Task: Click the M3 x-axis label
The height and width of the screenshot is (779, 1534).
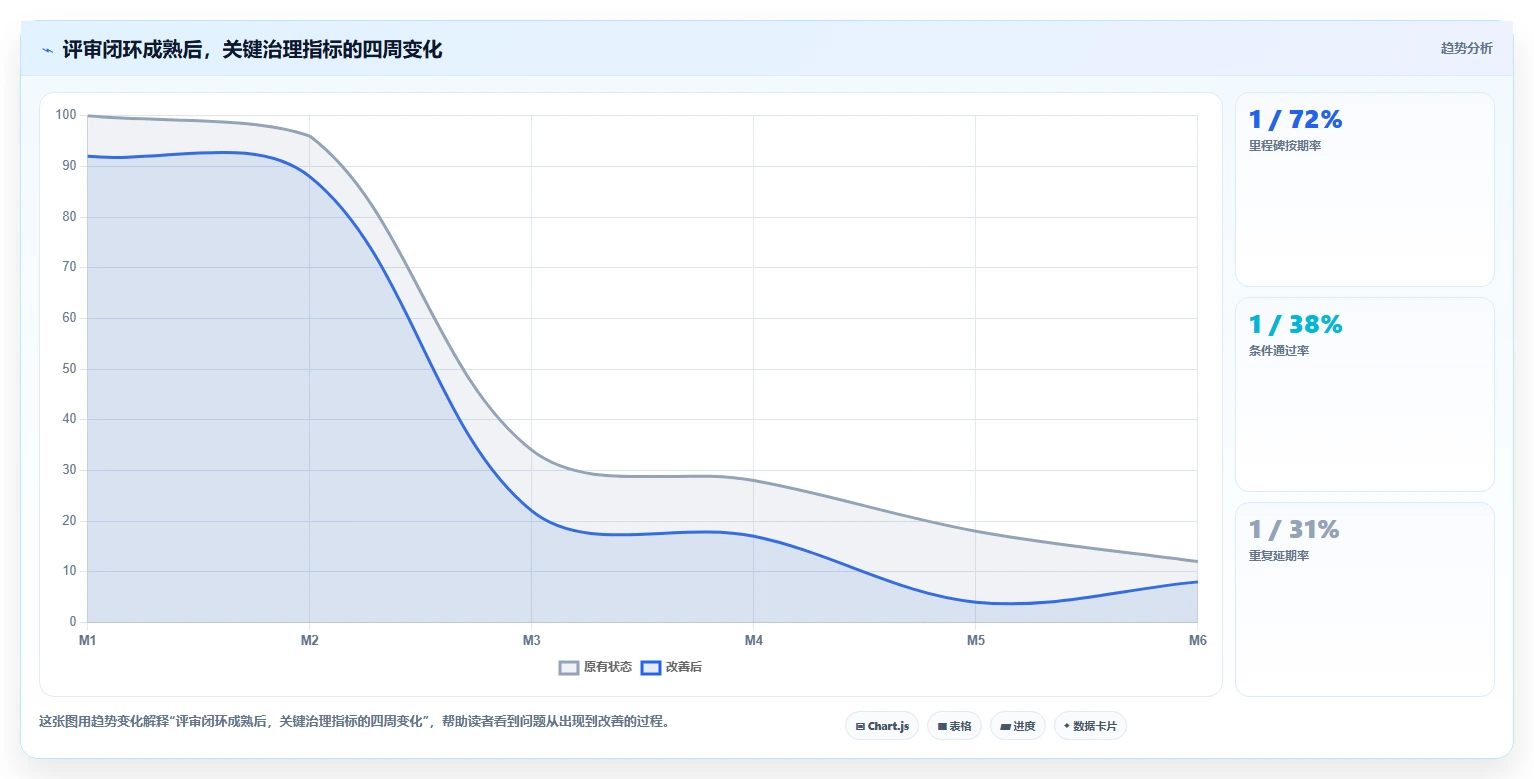Action: click(x=531, y=640)
